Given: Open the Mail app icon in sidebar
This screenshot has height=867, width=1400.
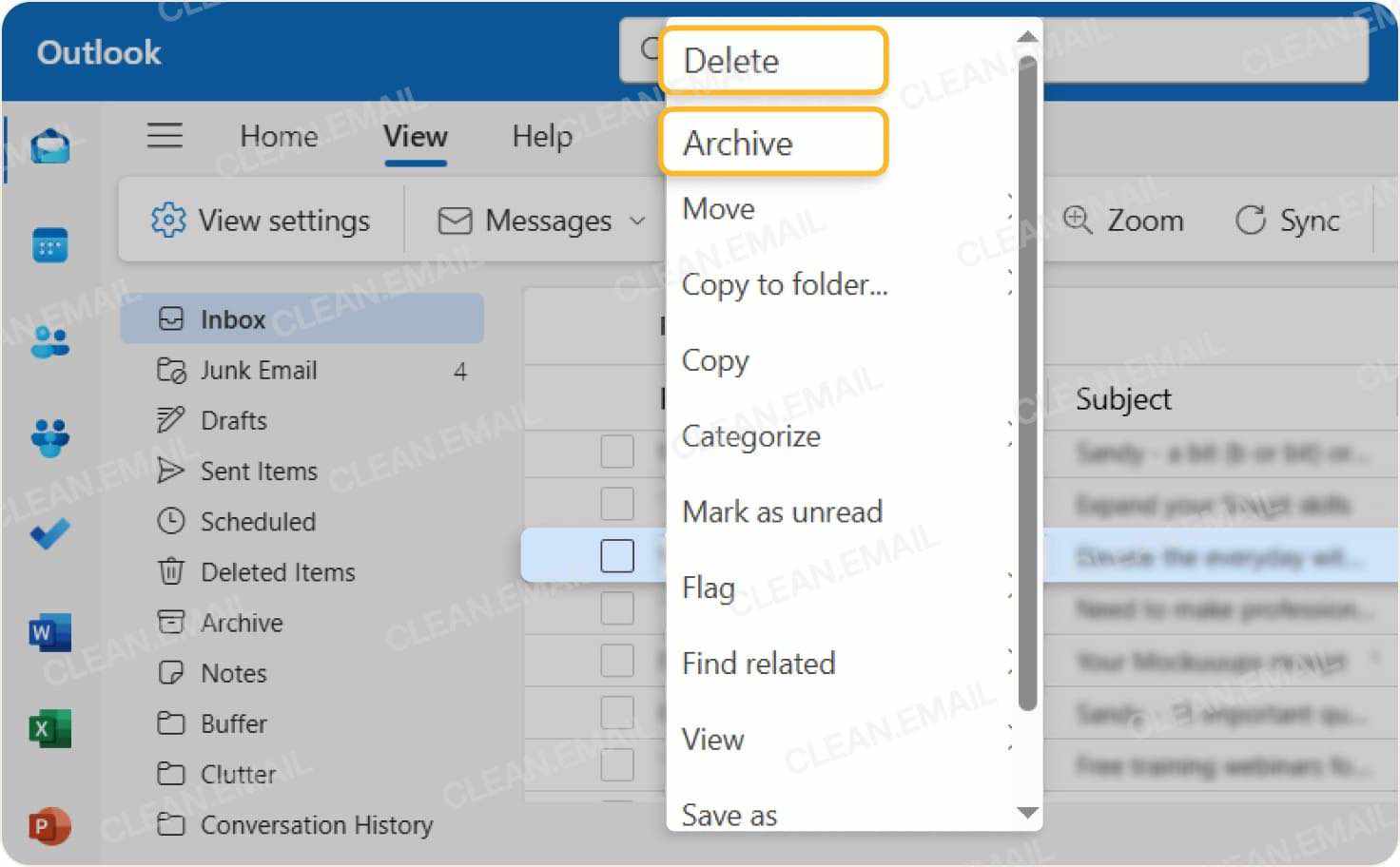Looking at the screenshot, I should [x=50, y=145].
